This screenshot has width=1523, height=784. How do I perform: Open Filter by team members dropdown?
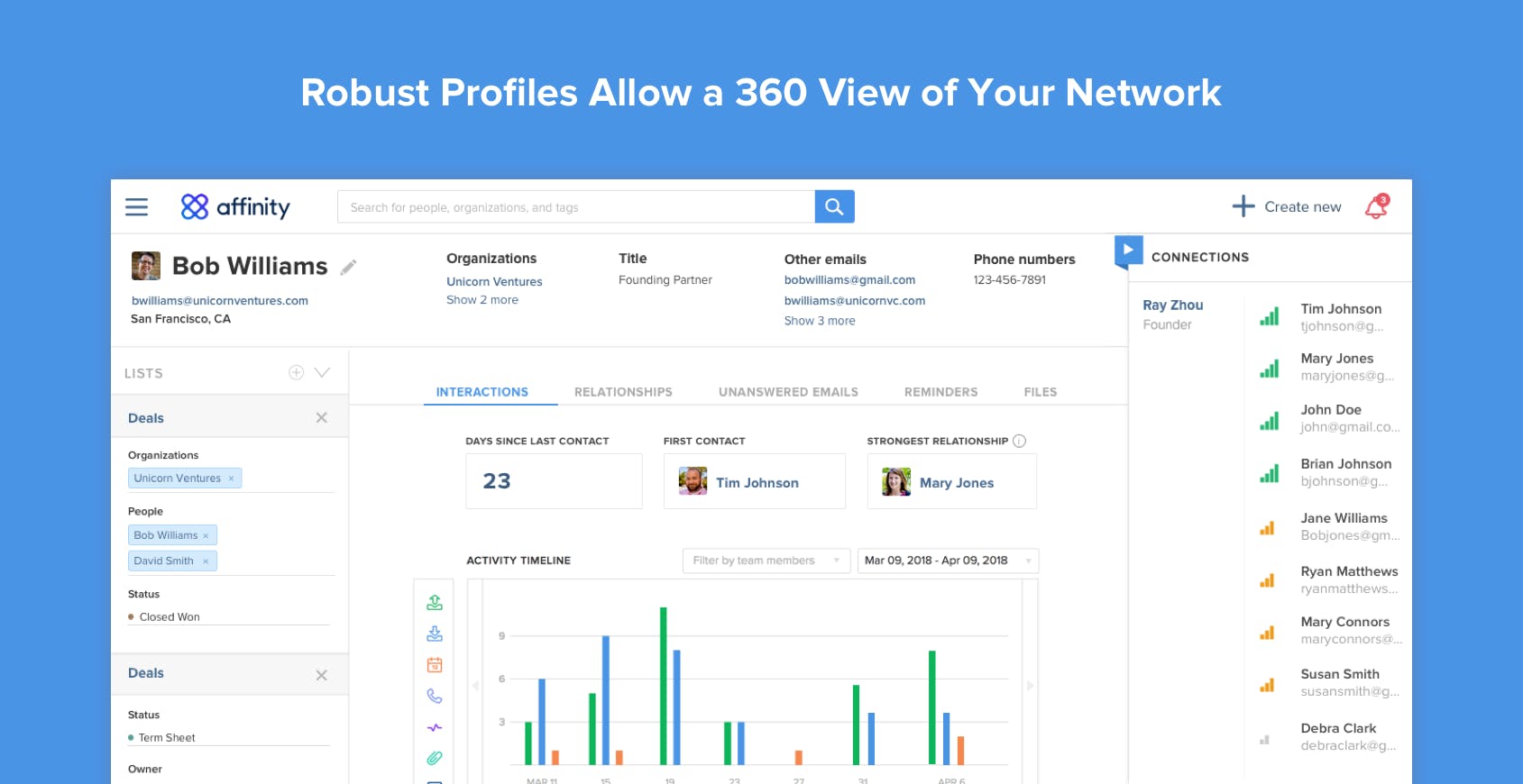point(766,561)
